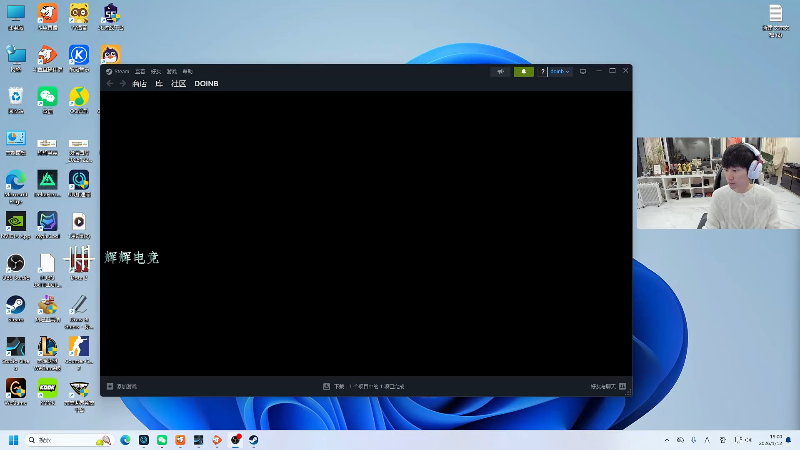The width and height of the screenshot is (800, 450).
Task: Open Microsoft Edge from the taskbar
Action: point(125,440)
